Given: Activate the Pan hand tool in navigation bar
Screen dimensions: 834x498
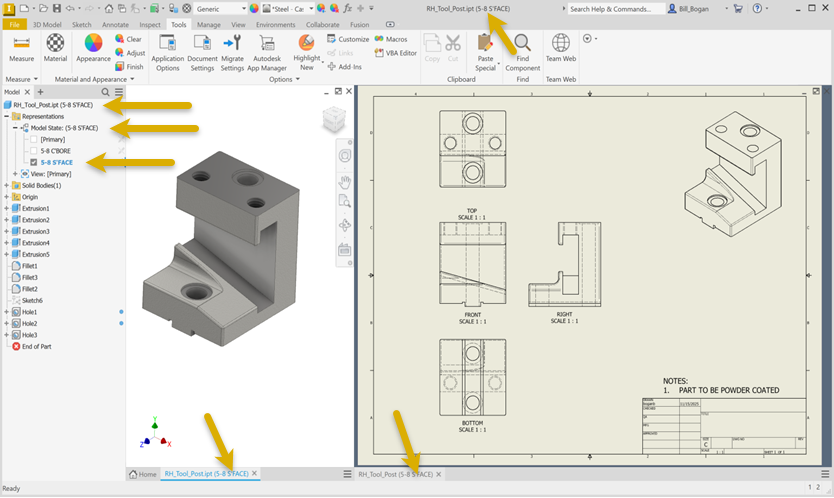Looking at the screenshot, I should pos(345,182).
